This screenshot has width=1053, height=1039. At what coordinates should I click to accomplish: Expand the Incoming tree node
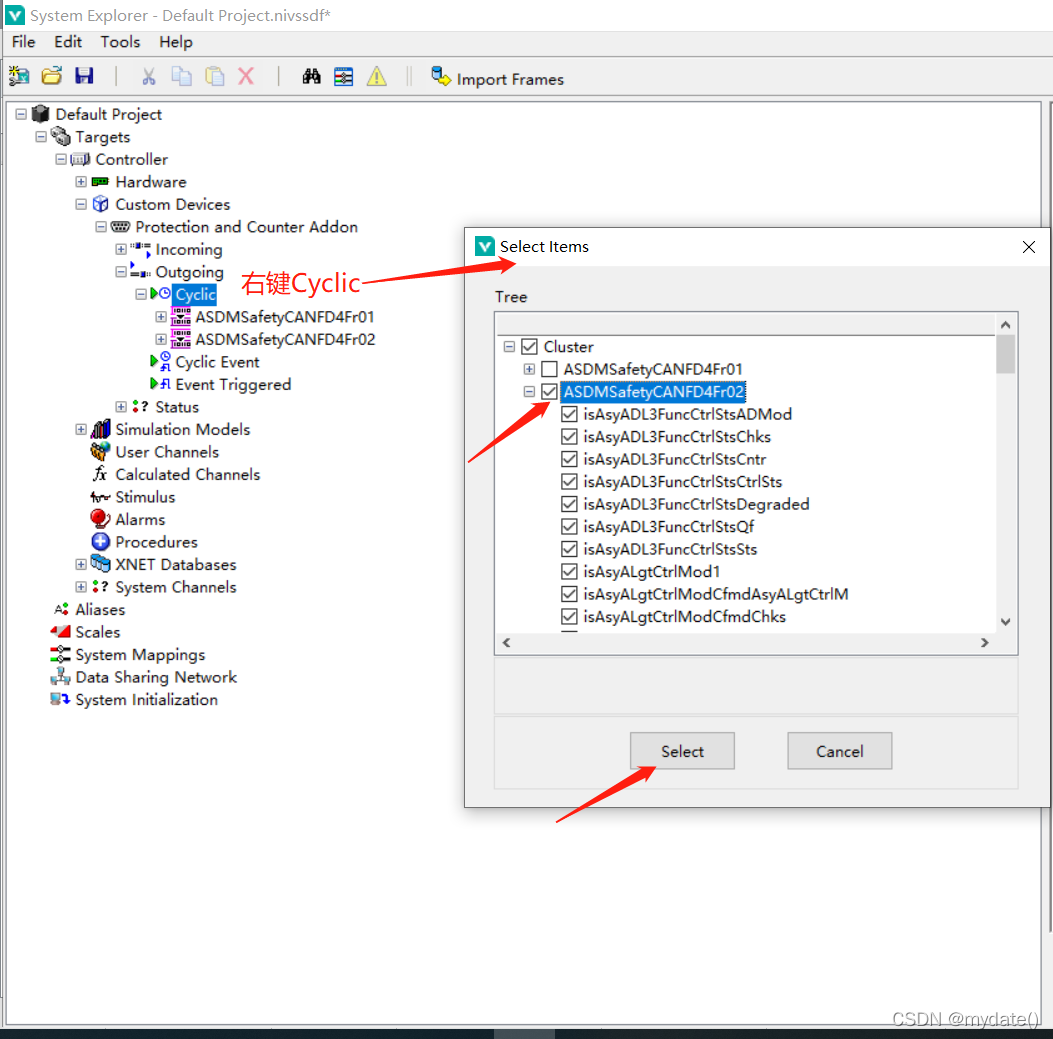121,249
